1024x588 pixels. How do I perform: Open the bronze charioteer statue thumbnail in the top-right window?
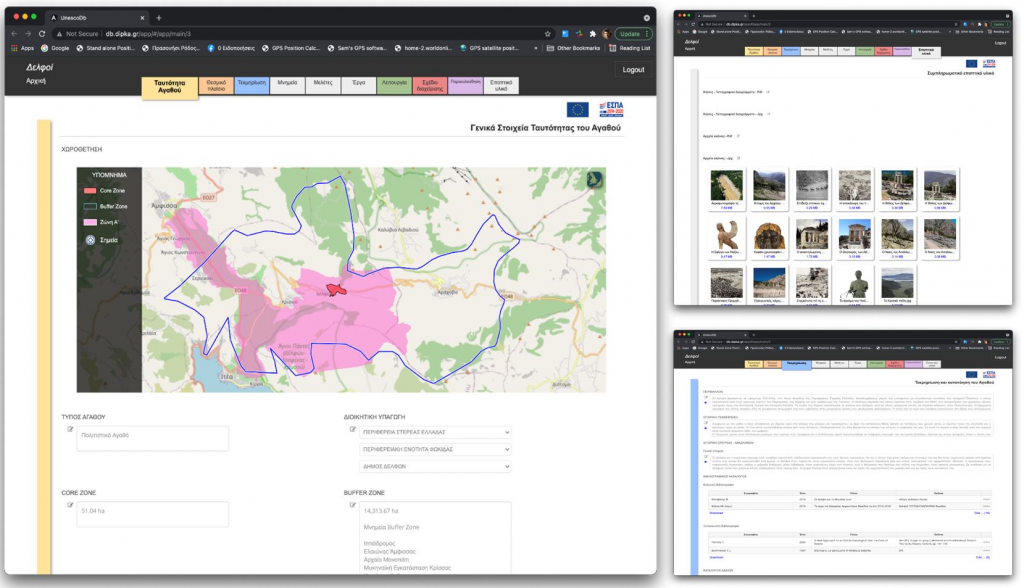point(854,284)
